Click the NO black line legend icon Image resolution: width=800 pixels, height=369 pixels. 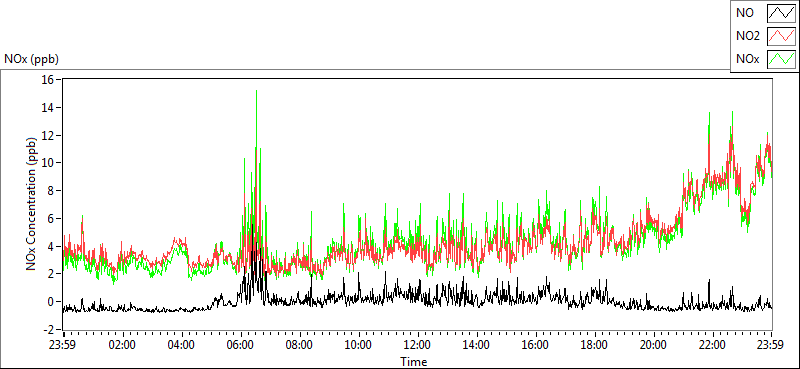click(x=782, y=13)
